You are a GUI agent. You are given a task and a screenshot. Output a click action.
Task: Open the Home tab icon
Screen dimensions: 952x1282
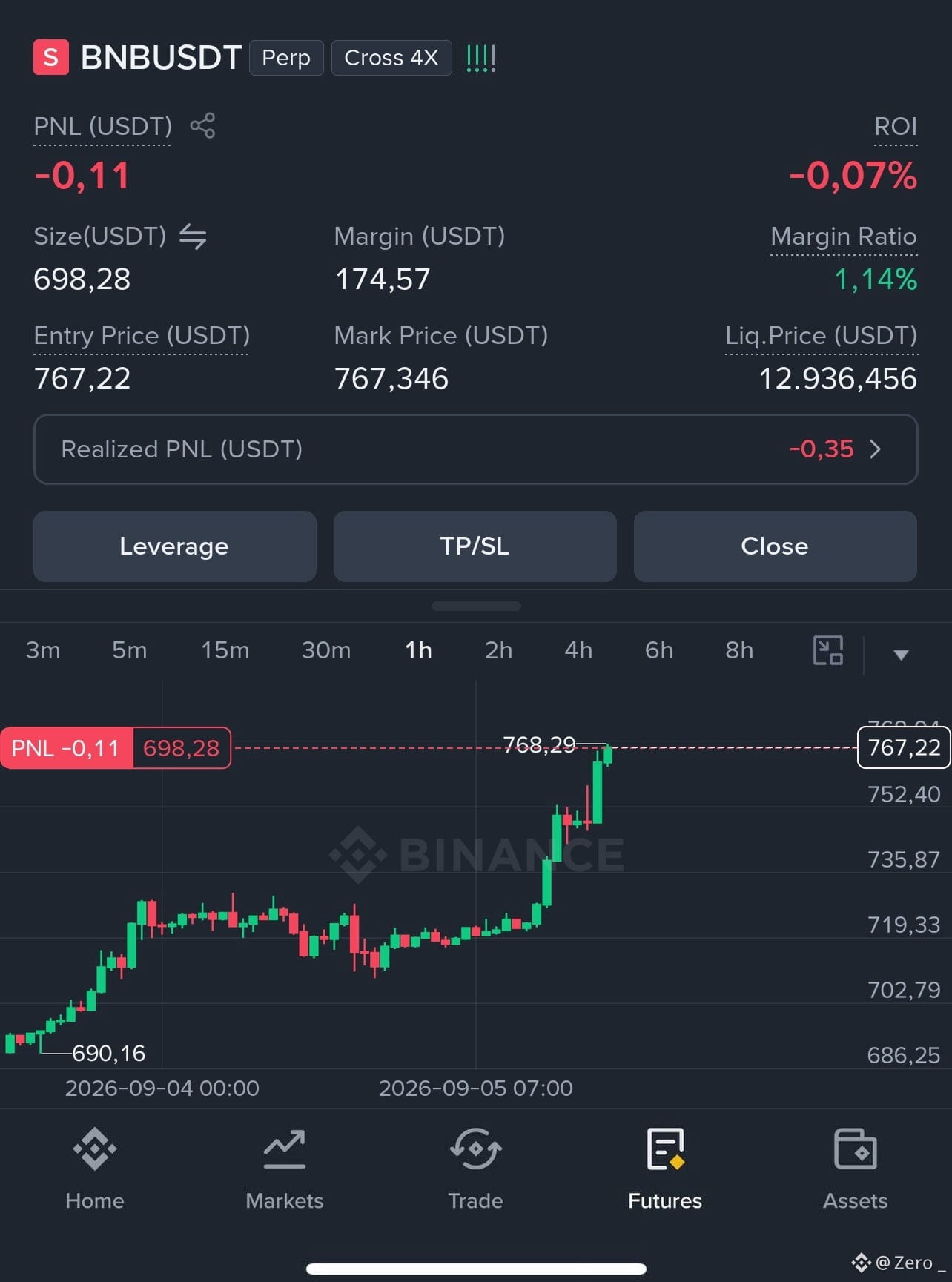95,1149
